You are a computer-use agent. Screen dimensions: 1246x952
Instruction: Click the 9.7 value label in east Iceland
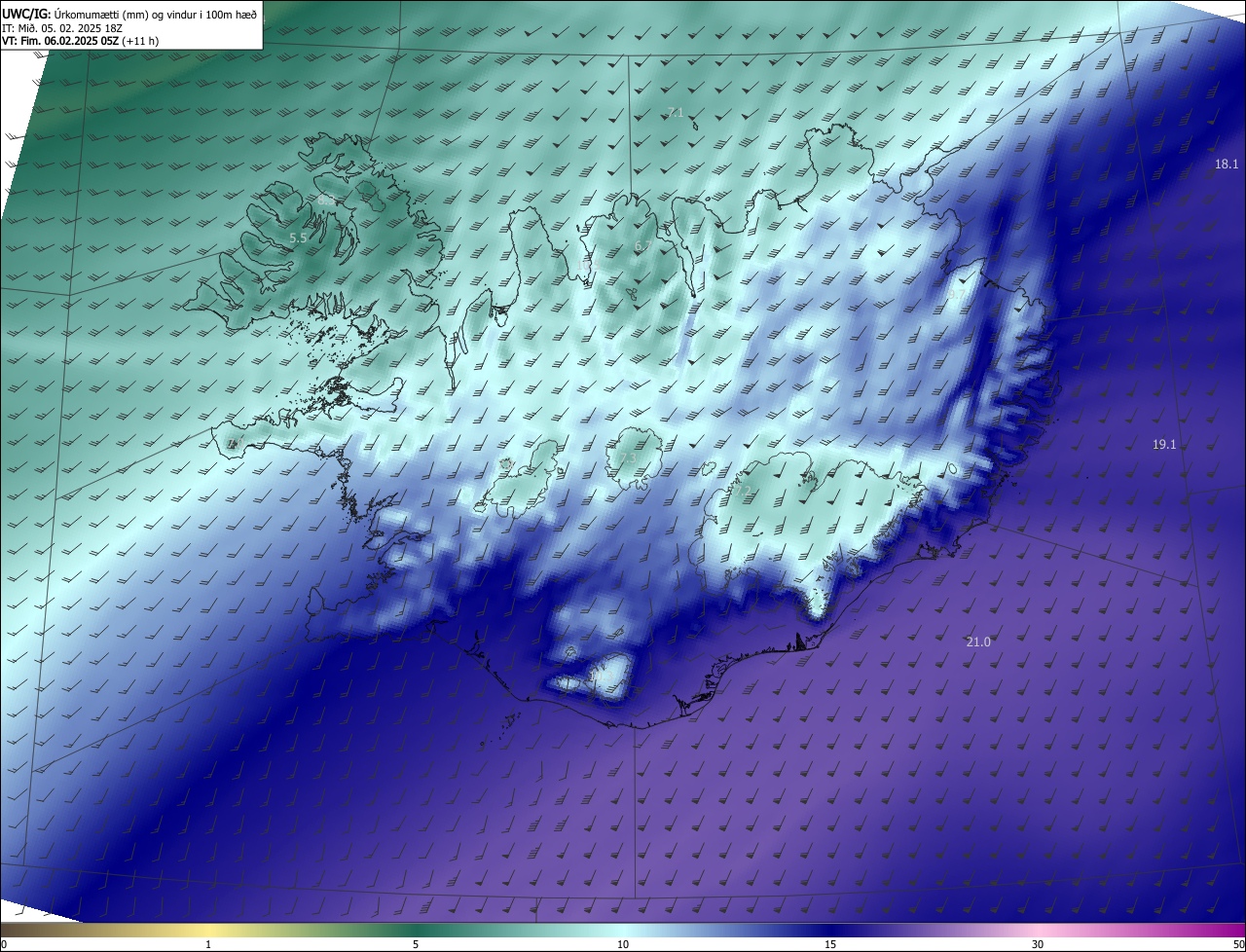coord(958,295)
